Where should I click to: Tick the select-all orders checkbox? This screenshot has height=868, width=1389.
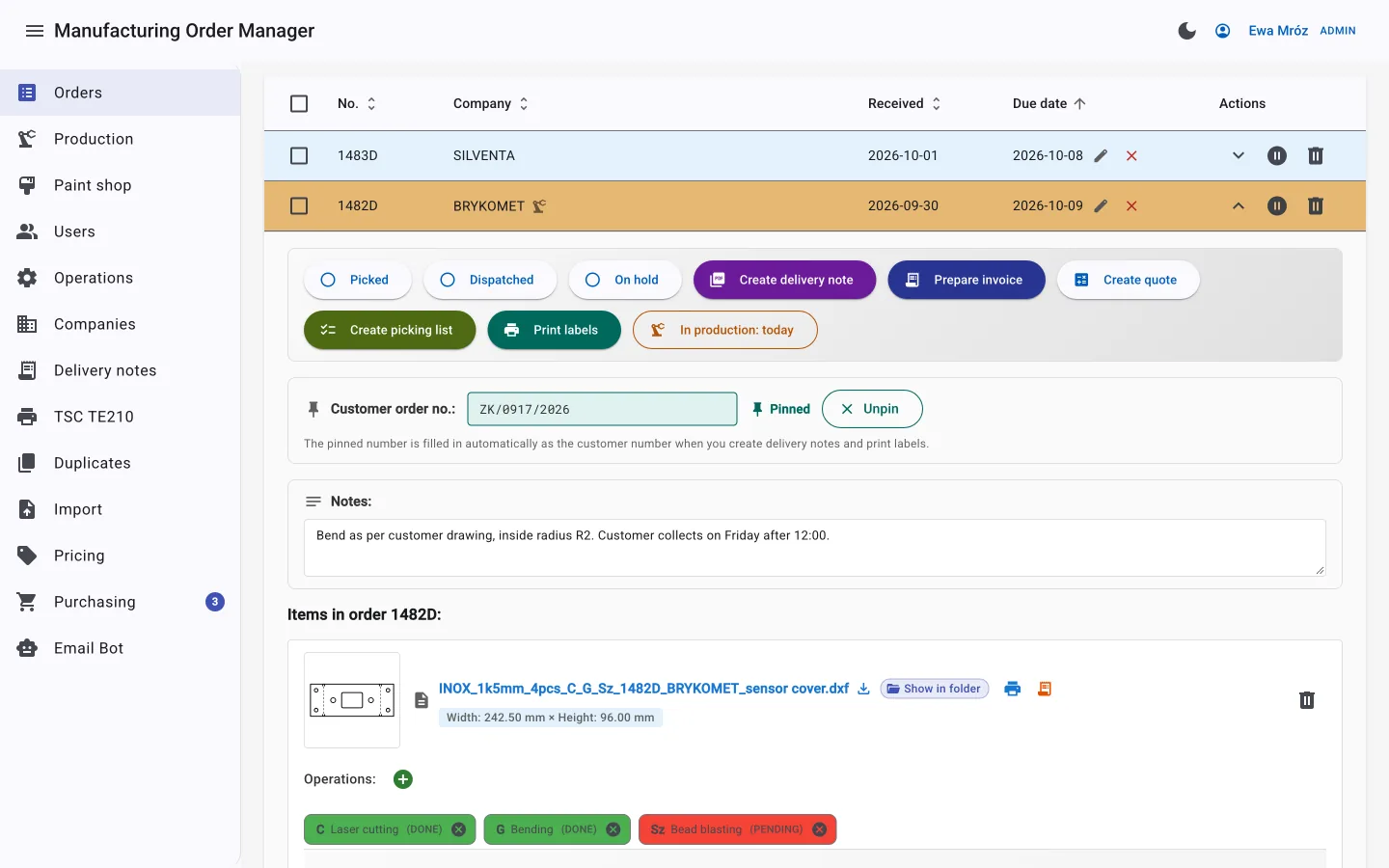pyautogui.click(x=299, y=103)
